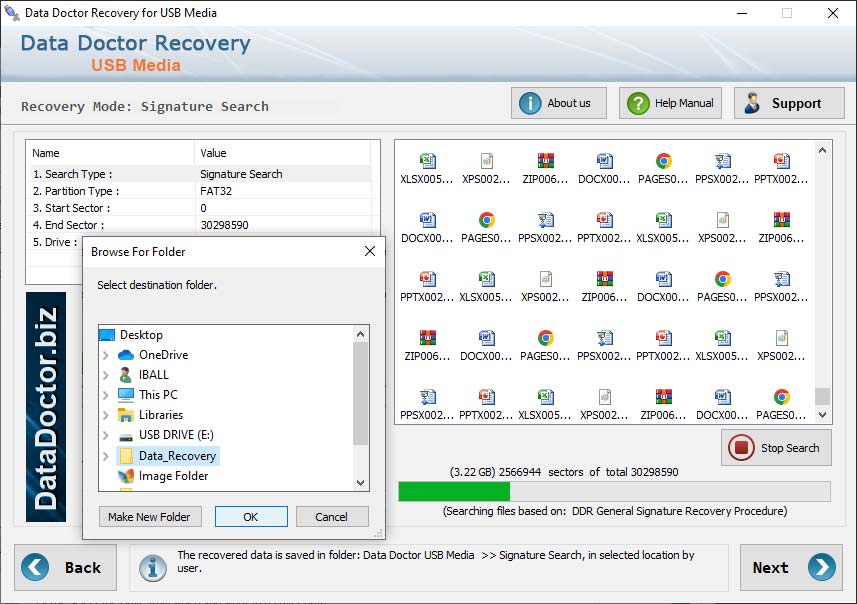Expand the USB DRIVE (E:) node

pos(106,435)
